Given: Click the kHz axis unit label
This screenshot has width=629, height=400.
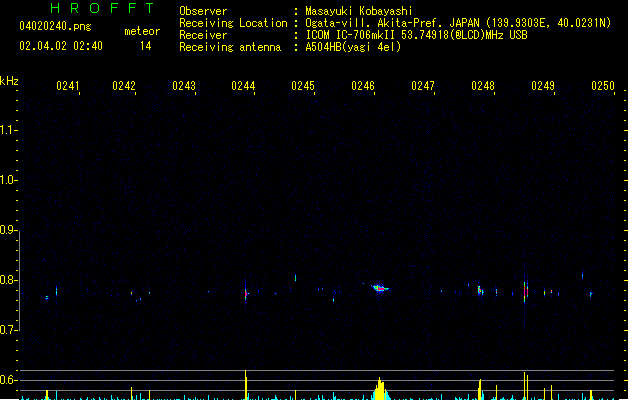Looking at the screenshot, I should click(x=9, y=81).
